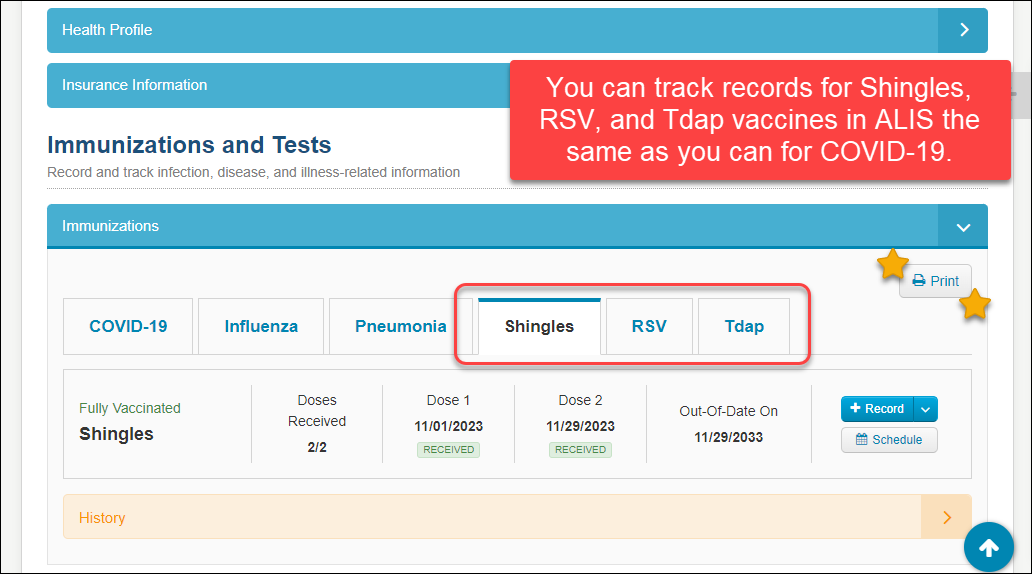The image size is (1032, 574).
Task: Open the History bar
Action: (x=517, y=517)
